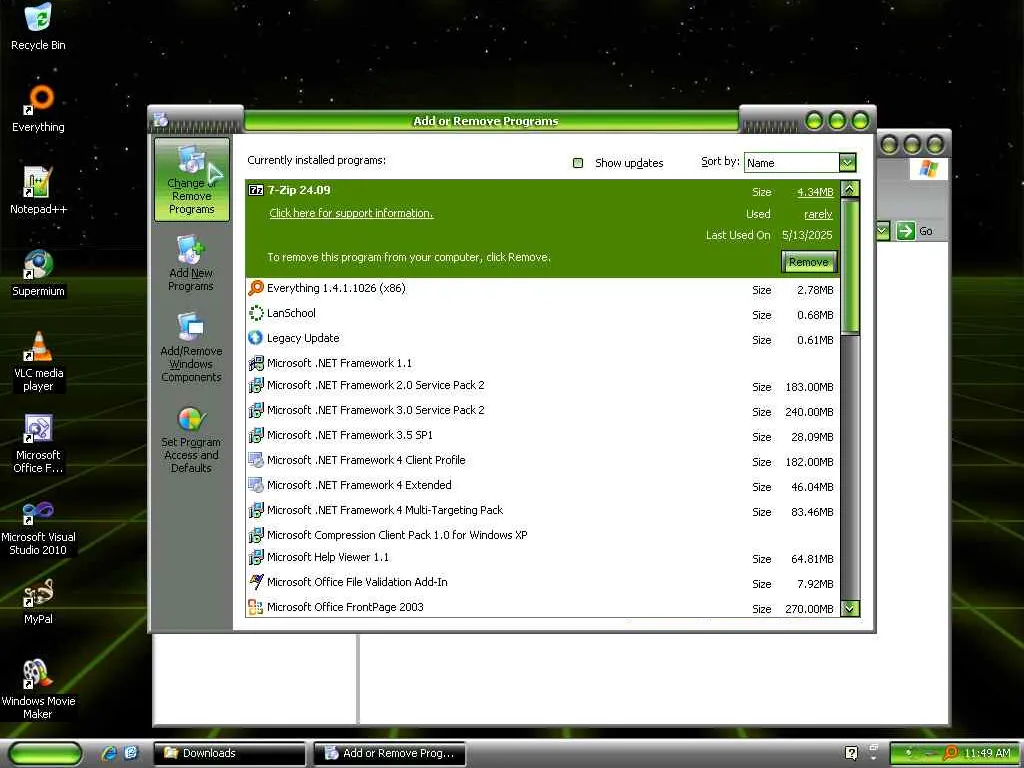The height and width of the screenshot is (768, 1024).
Task: Enable the Show updates checkbox
Action: 577,163
